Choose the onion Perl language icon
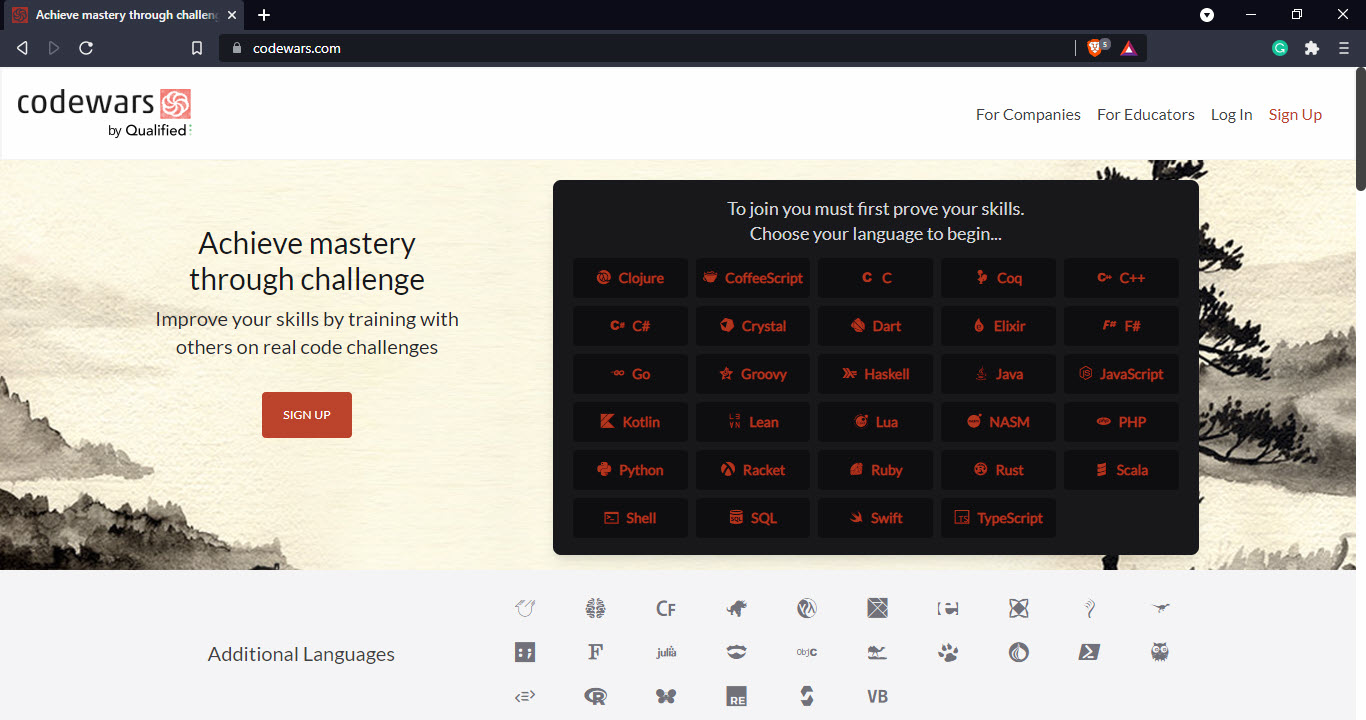 tap(1019, 652)
